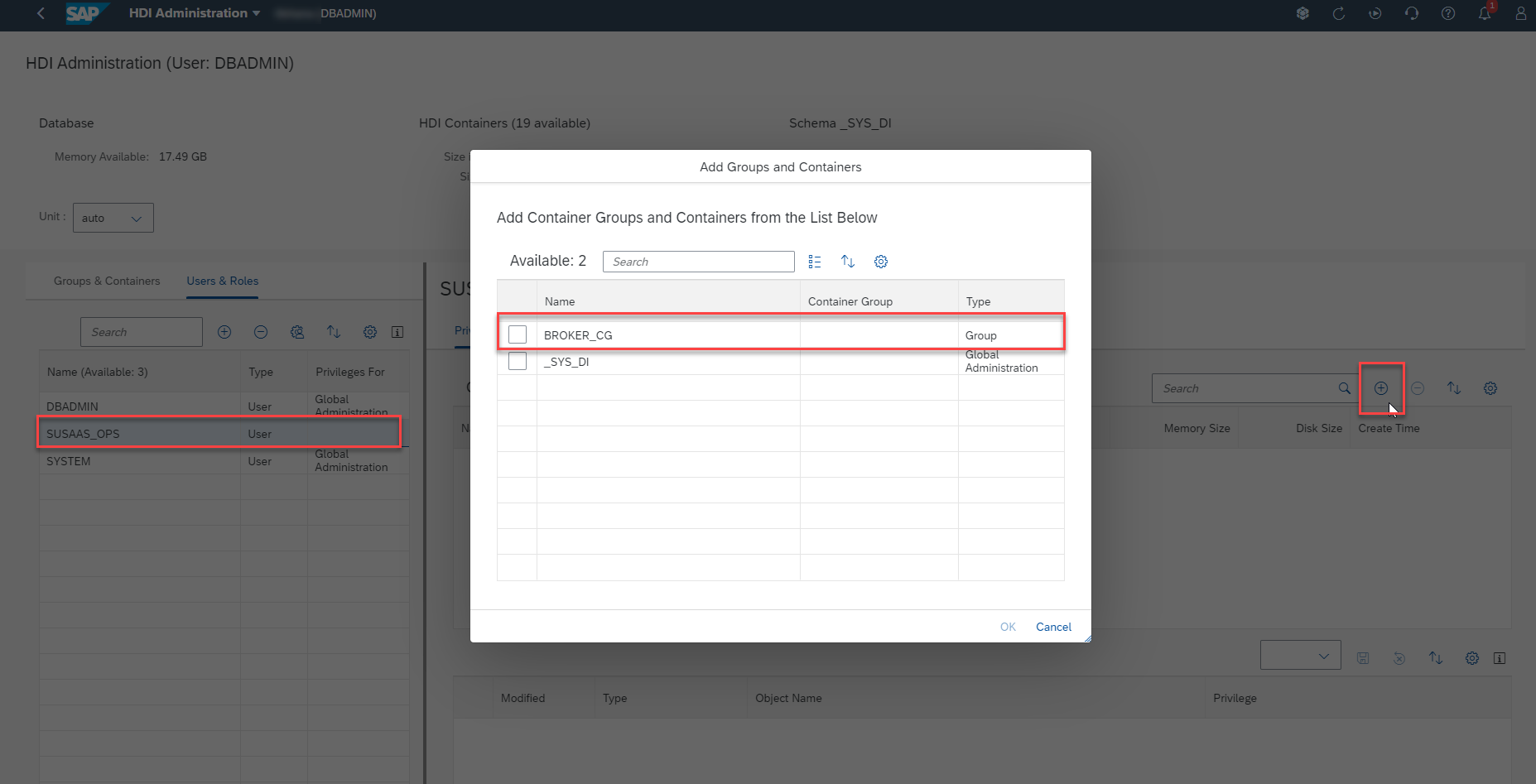Select the SYSTEM user row
The width and height of the screenshot is (1536, 784).
(x=224, y=460)
